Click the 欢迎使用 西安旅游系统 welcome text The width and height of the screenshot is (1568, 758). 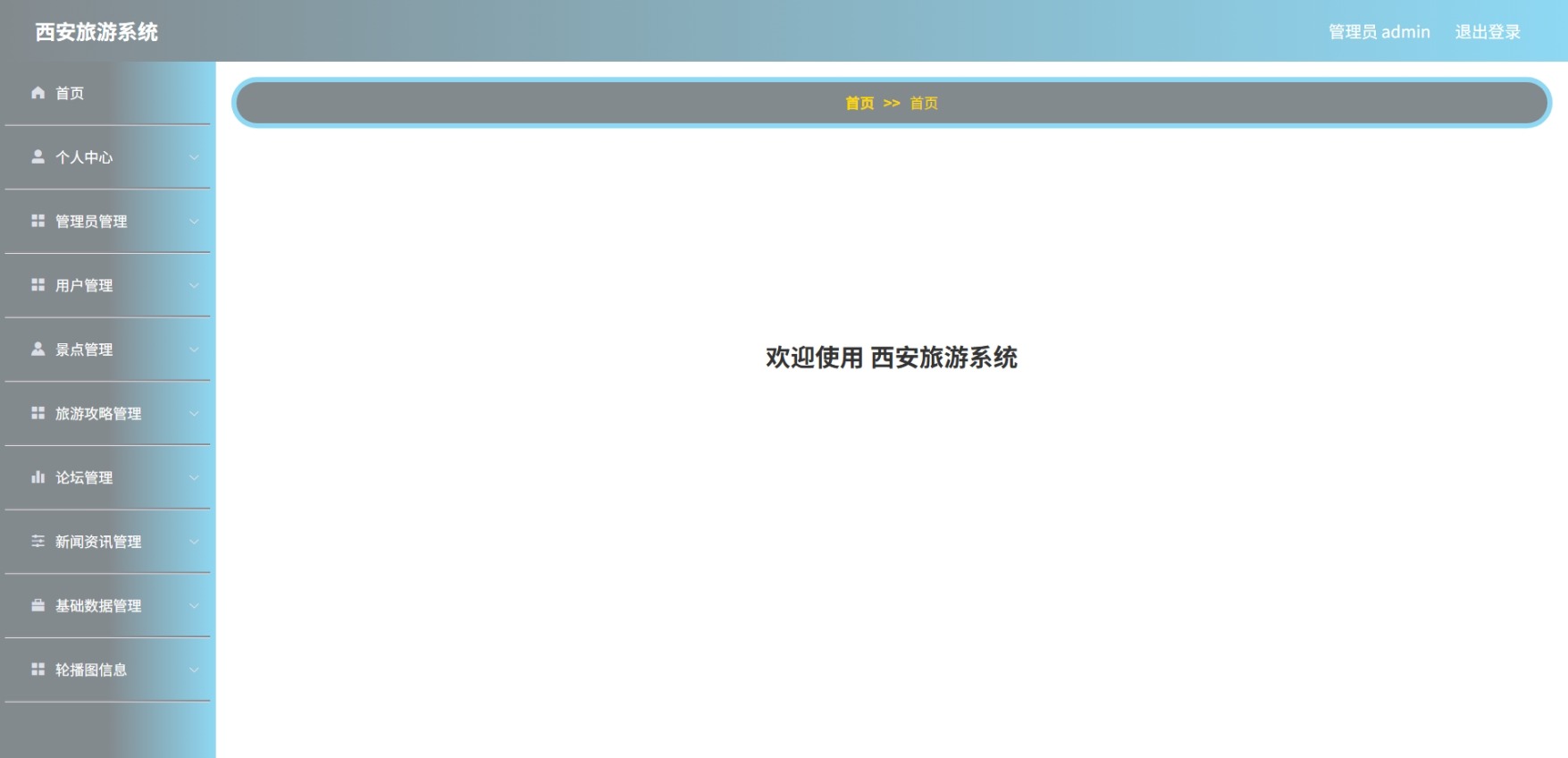click(892, 358)
